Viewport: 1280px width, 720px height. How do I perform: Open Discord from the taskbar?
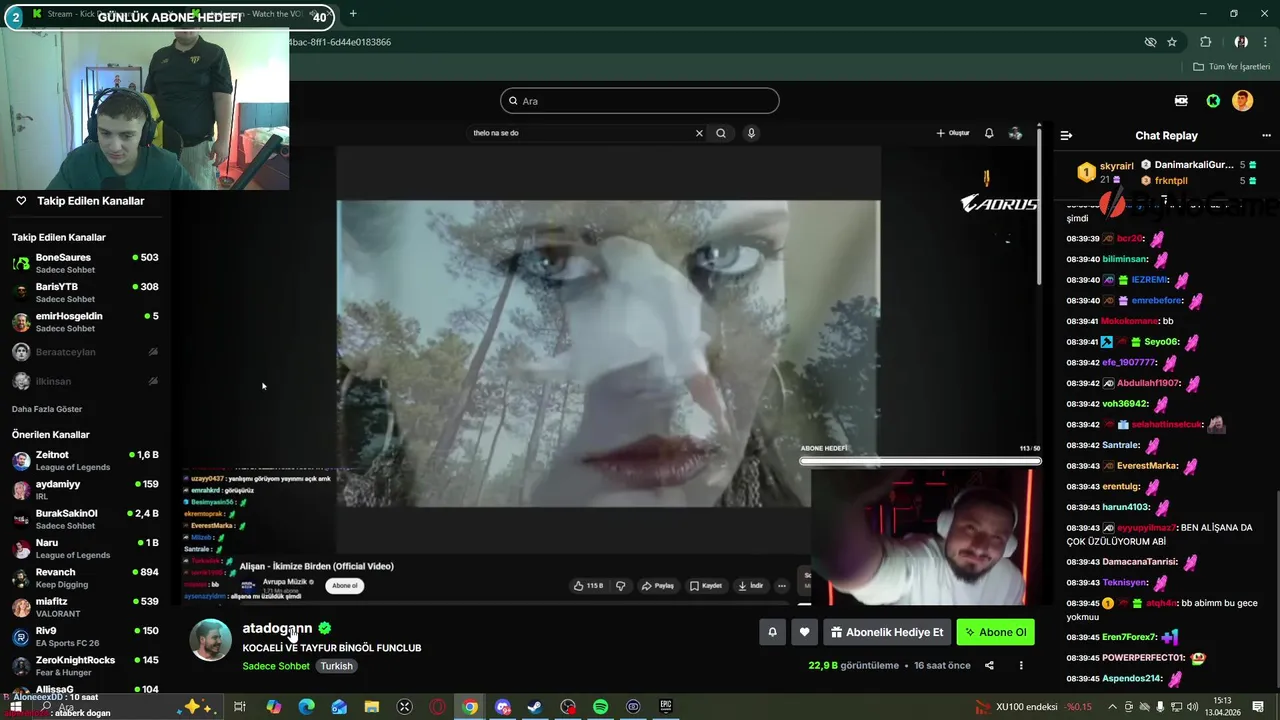[503, 707]
